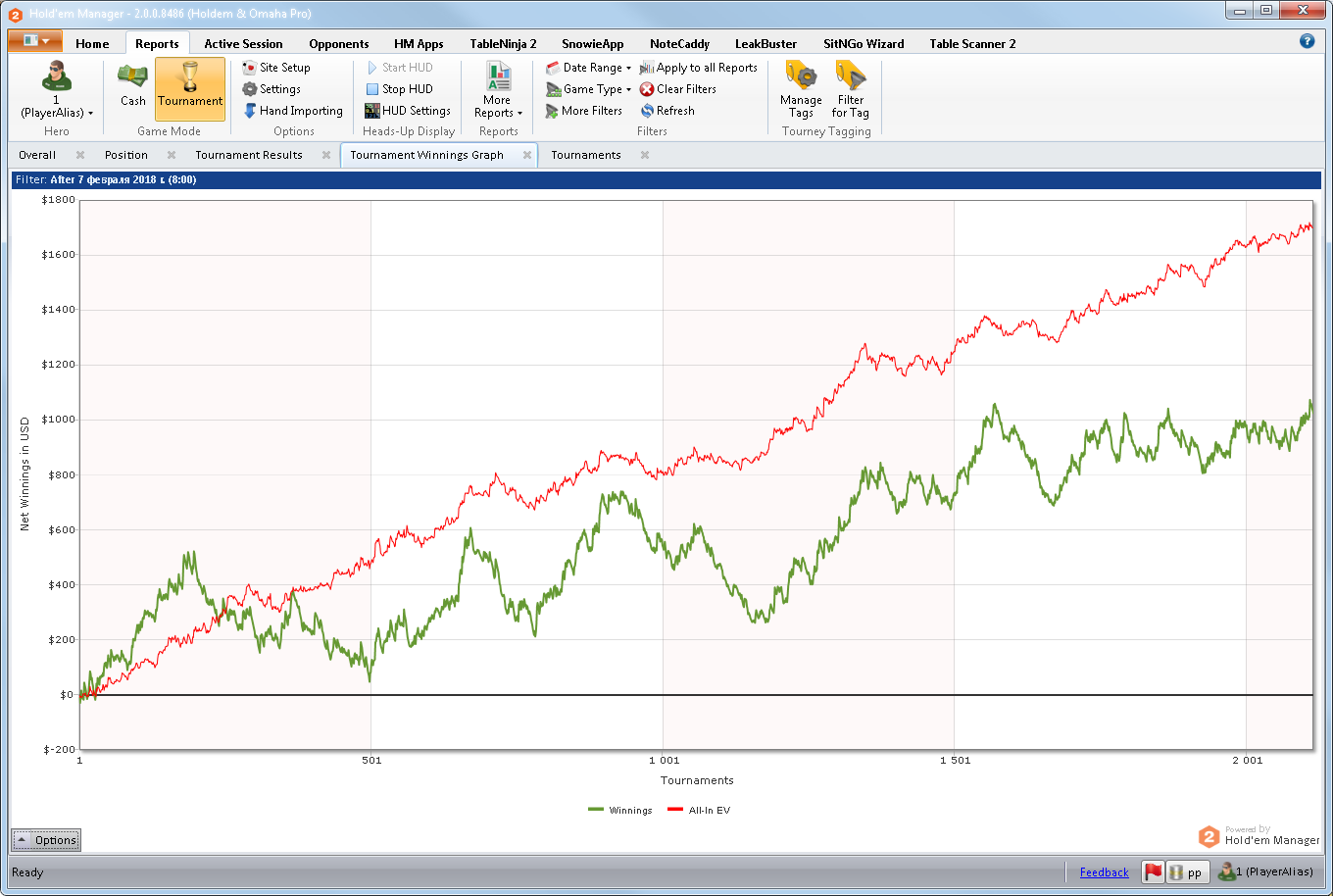Screen dimensions: 1333x896
Task: Close the Overall report tab
Action: point(80,155)
